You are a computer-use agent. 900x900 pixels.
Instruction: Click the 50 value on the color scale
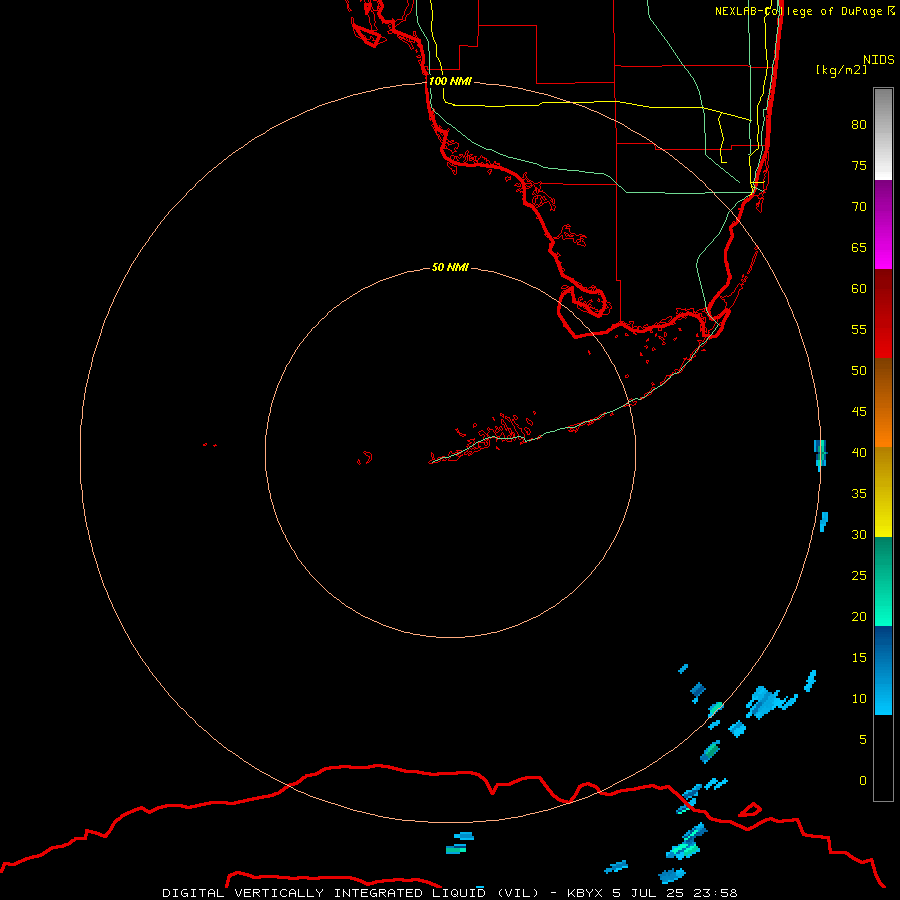coord(859,371)
